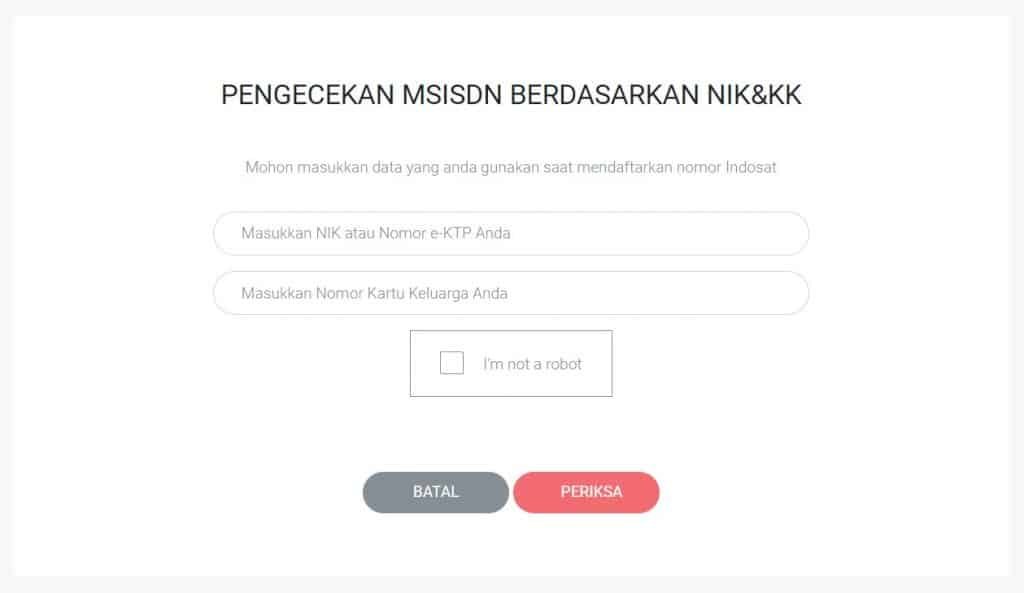The image size is (1024, 593).
Task: Select the Nomor Kartu Keluarga input field
Action: [x=510, y=292]
